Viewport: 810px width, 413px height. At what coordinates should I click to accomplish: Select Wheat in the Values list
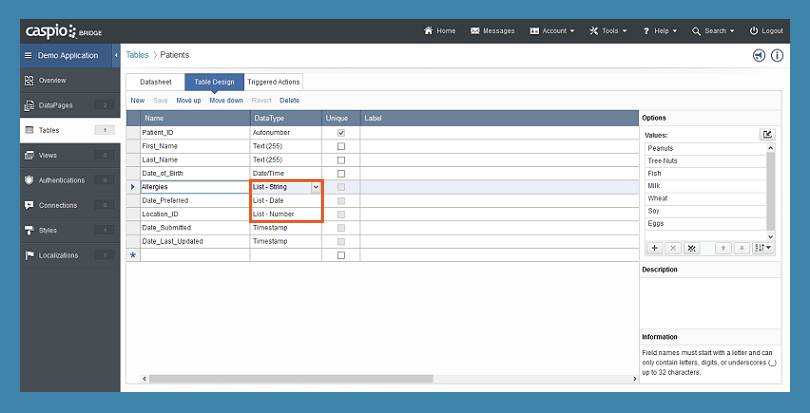pyautogui.click(x=705, y=198)
